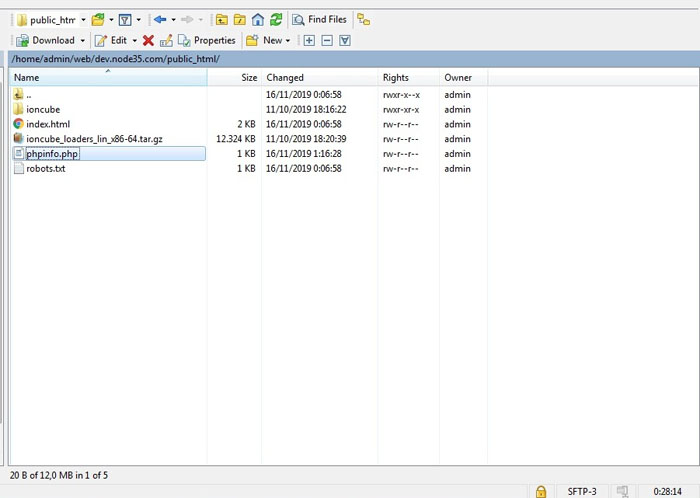Click the Rename icon
Screen dimensions: 700x498
coord(166,41)
